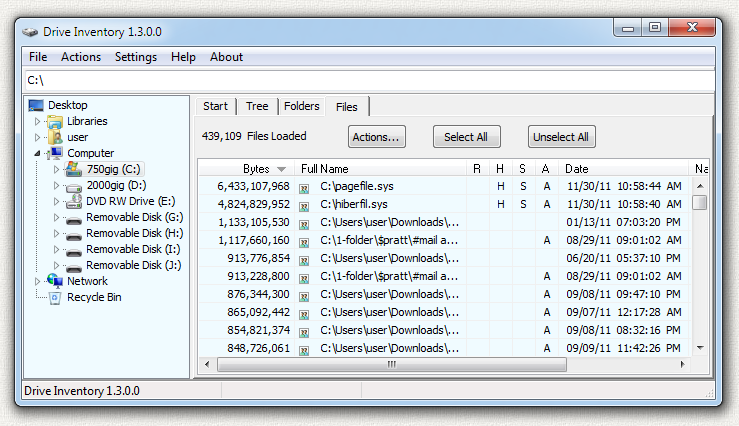Image resolution: width=739 pixels, height=426 pixels.
Task: Select the DVD RW Drive (E:) icon
Action: (74, 201)
